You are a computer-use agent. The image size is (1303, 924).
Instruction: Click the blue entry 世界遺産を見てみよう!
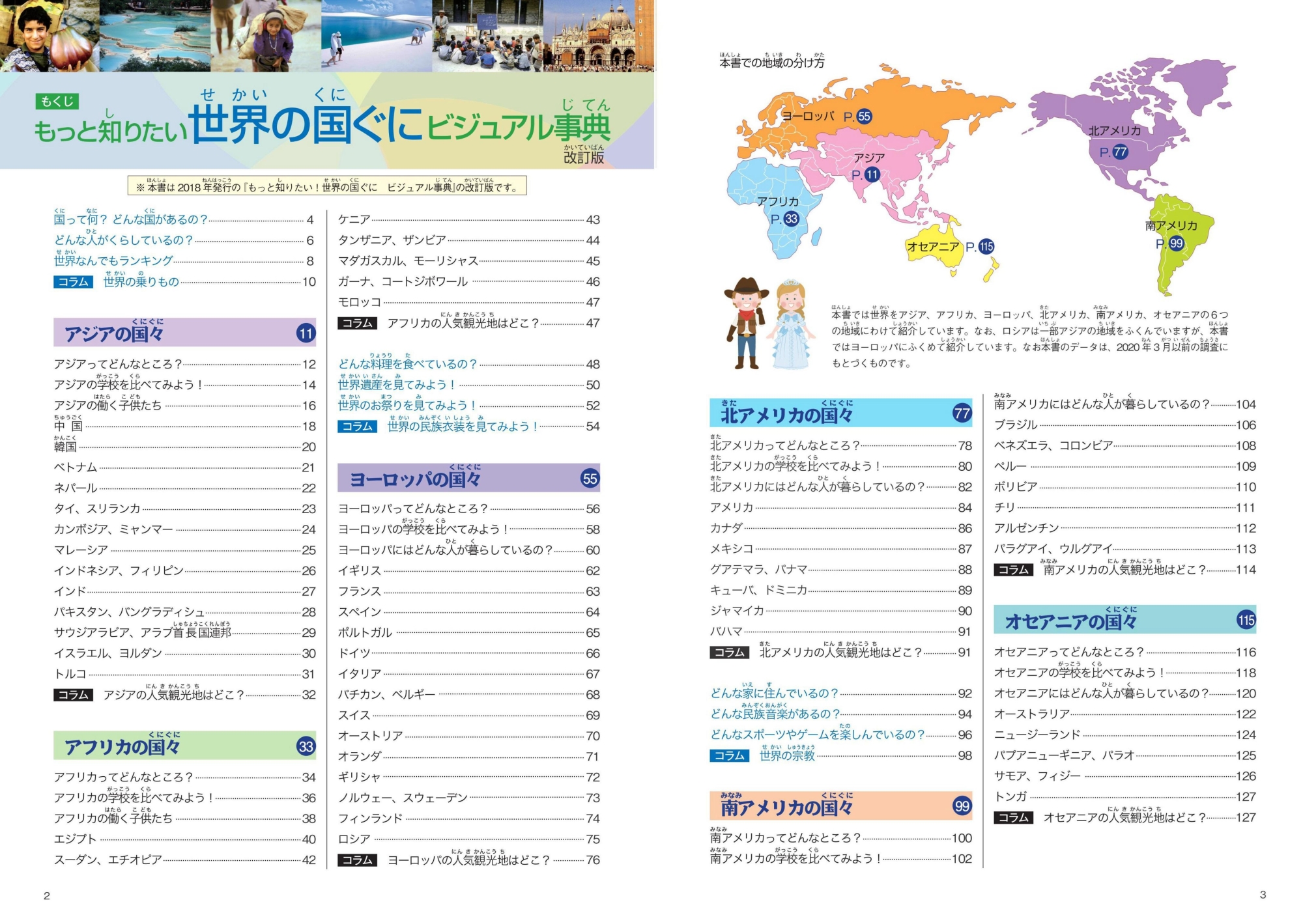(x=468, y=384)
